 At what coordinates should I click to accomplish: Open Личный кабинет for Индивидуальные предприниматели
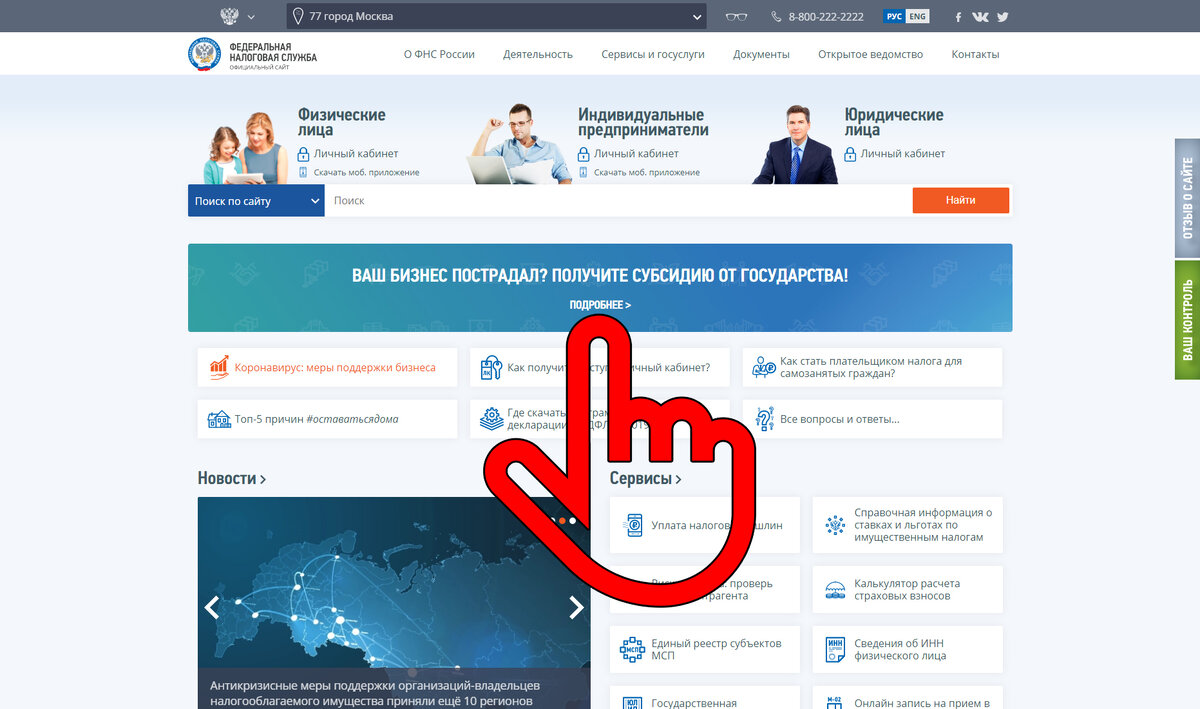pos(636,154)
